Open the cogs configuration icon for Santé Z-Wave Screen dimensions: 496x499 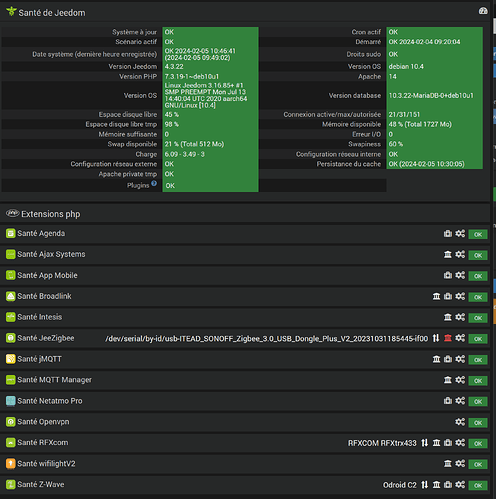click(460, 484)
